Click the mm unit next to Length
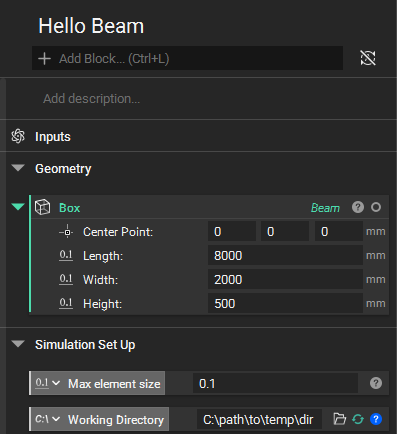This screenshot has width=397, height=434. pos(376,256)
